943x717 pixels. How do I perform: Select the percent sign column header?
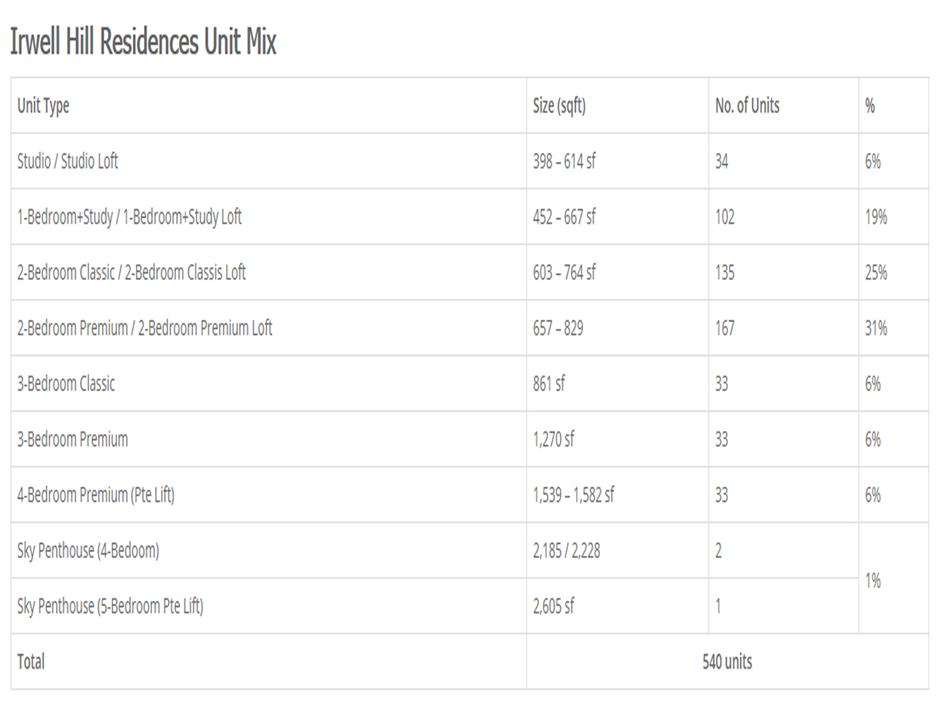870,106
